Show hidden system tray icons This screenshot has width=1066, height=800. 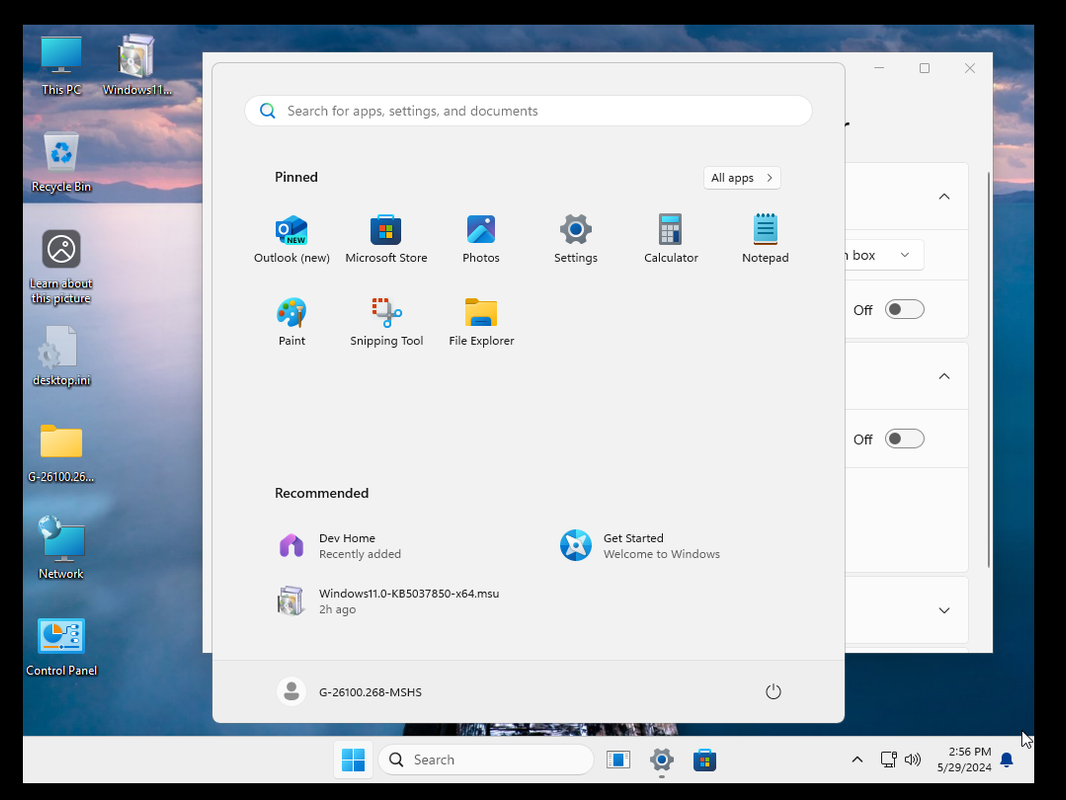click(857, 760)
